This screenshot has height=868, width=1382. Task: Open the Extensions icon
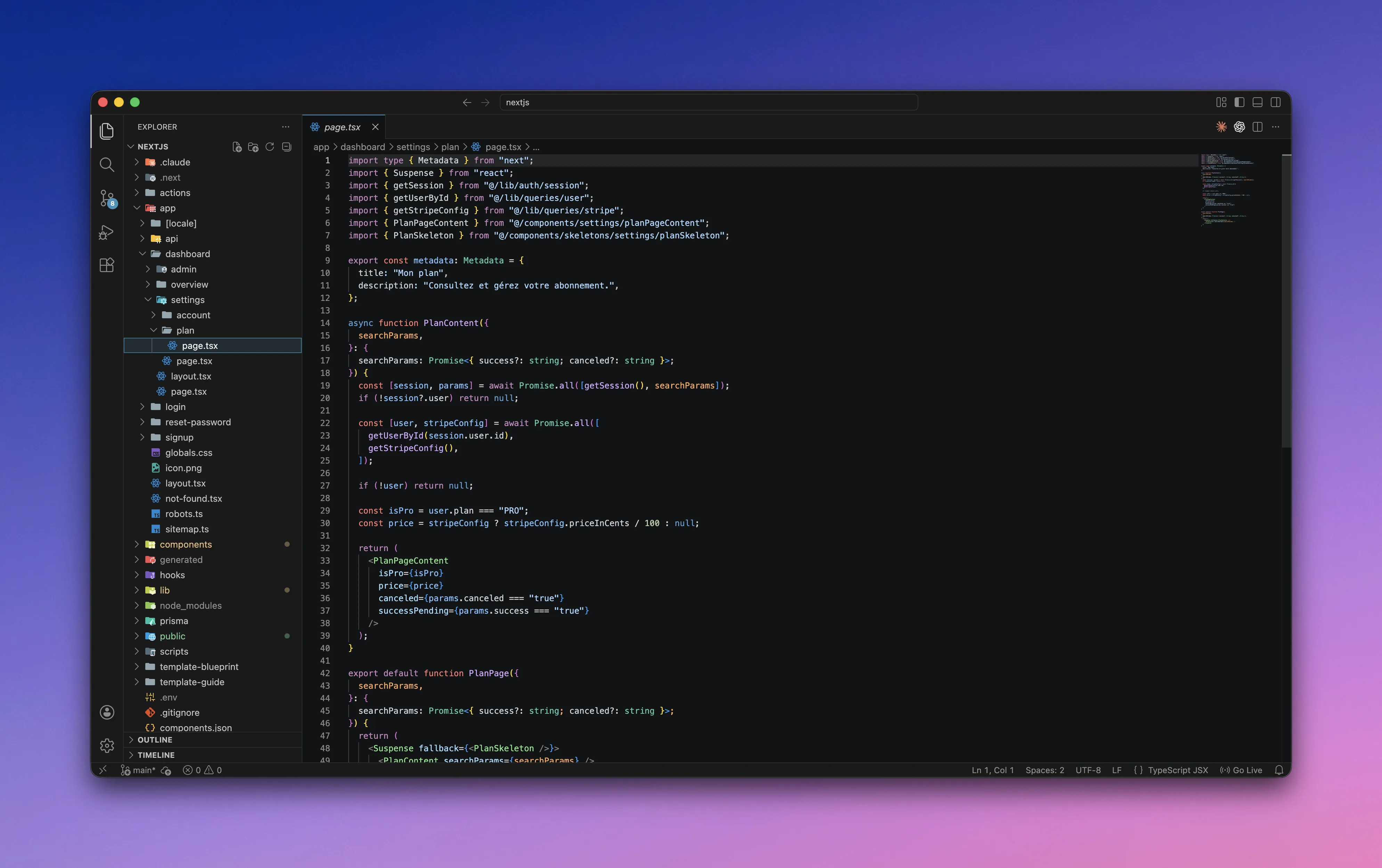point(107,265)
